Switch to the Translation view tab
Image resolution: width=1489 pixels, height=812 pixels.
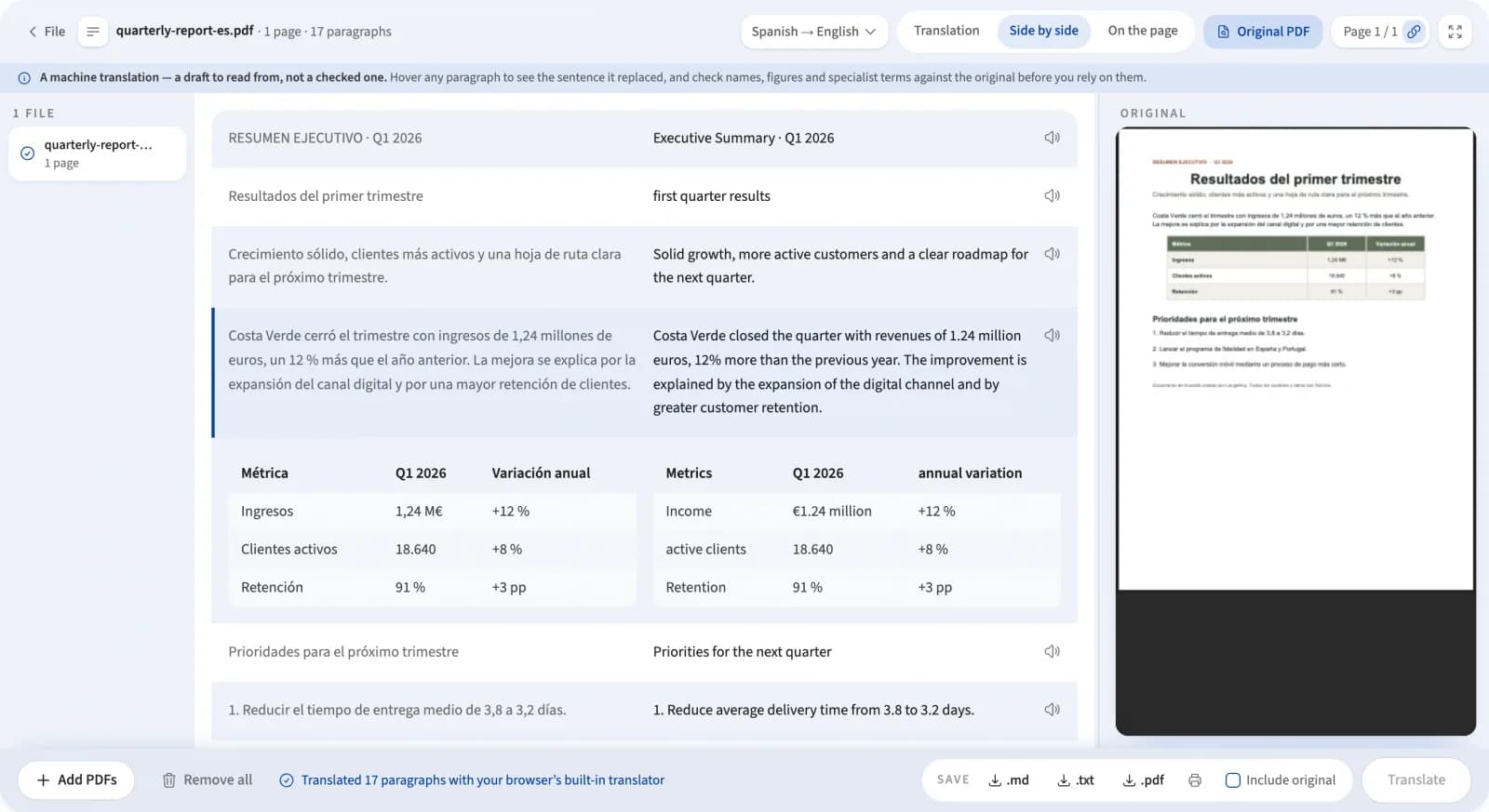(x=946, y=31)
